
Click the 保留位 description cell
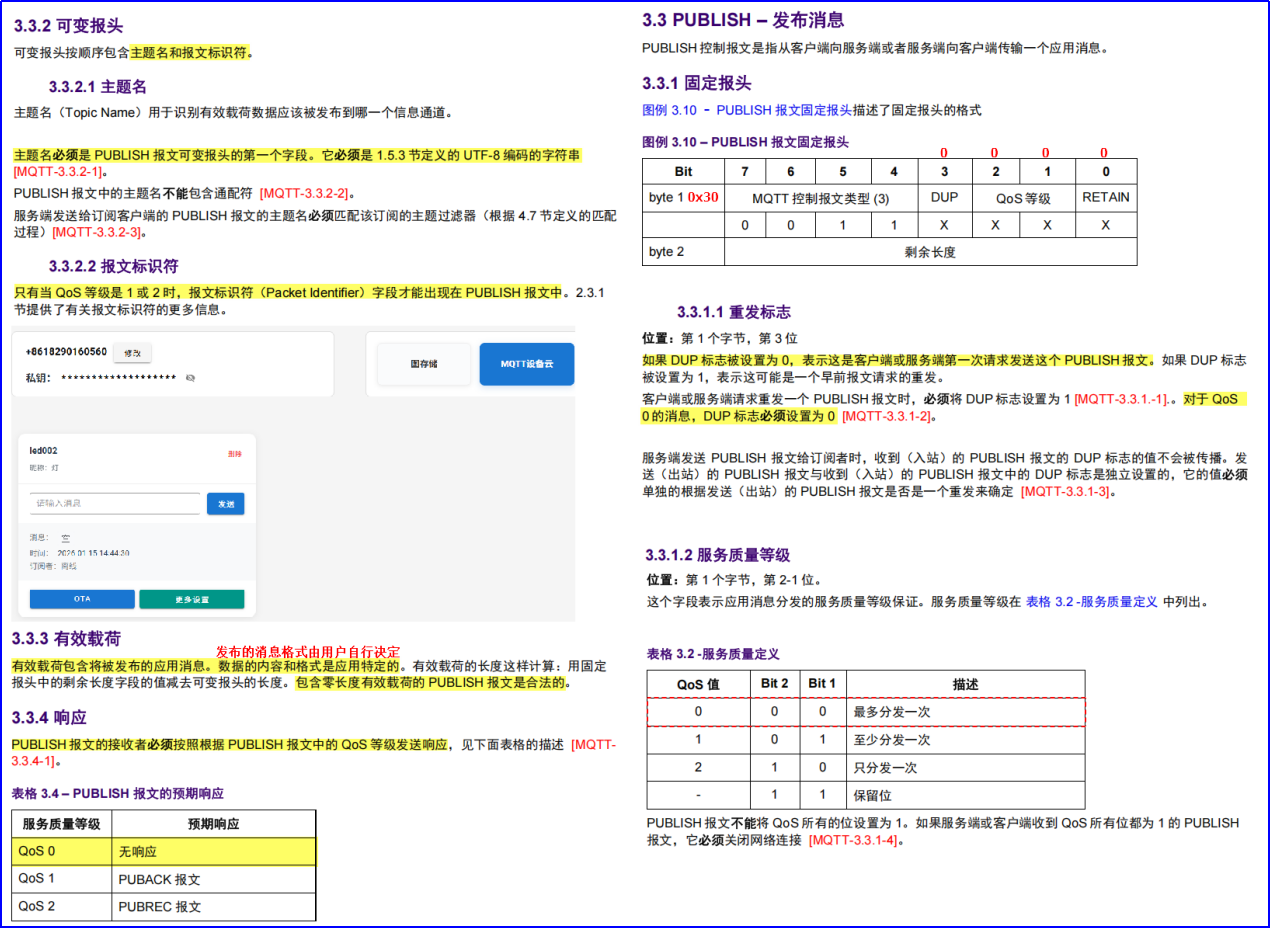point(965,796)
